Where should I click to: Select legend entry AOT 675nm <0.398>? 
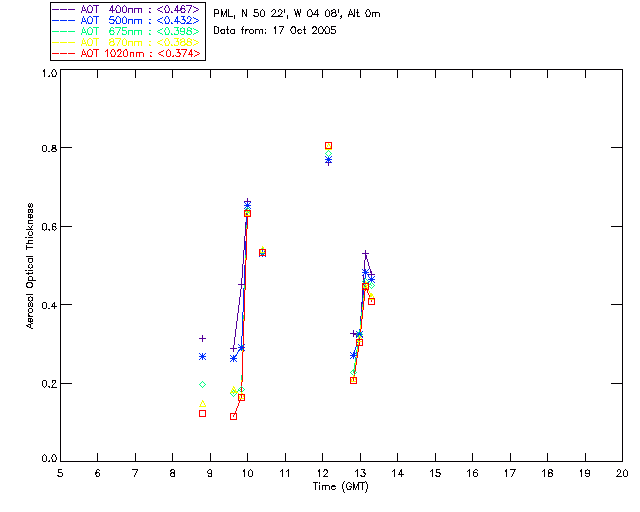tap(127, 31)
